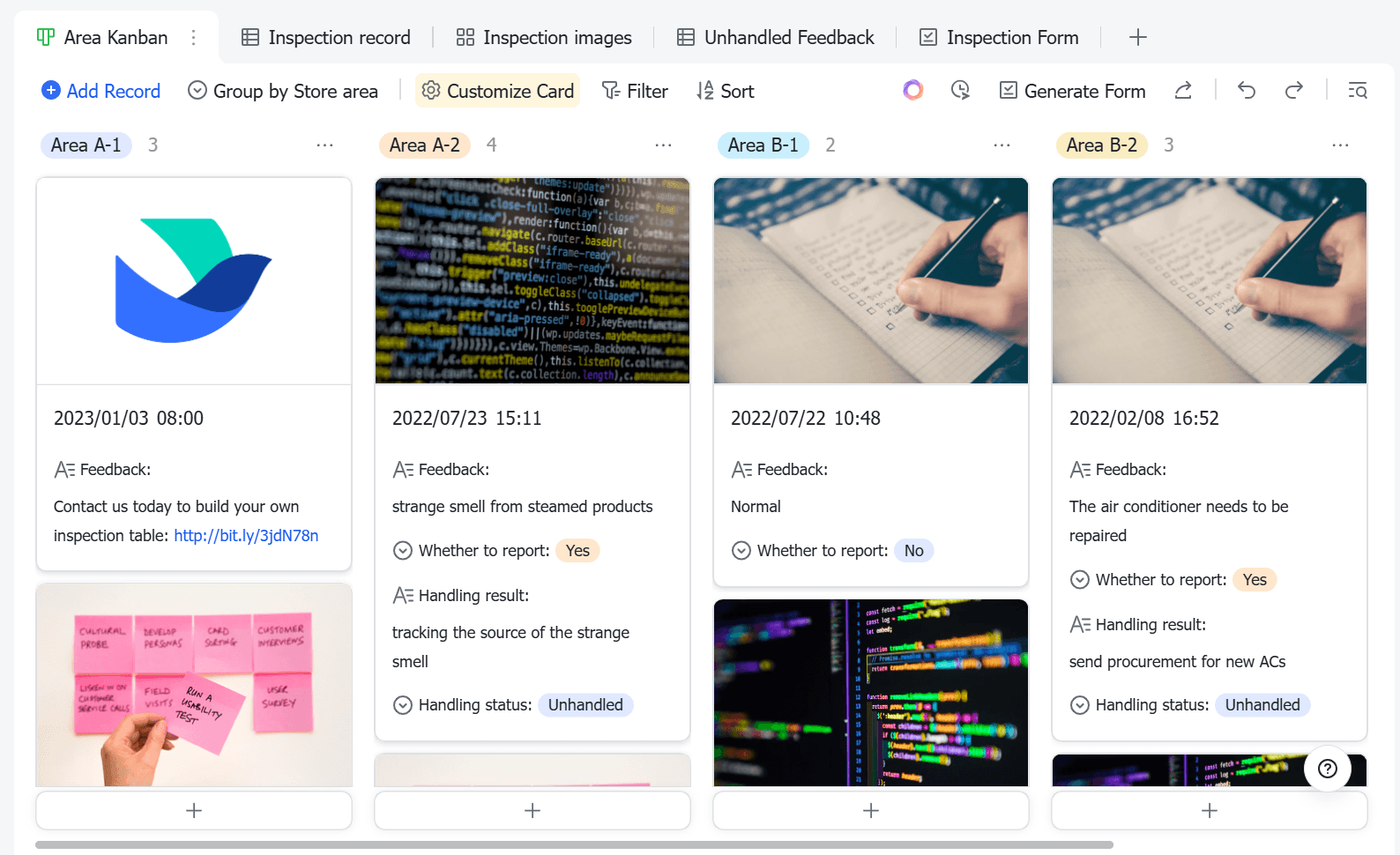This screenshot has width=1400, height=855.
Task: Click Unhandled status on strange smell card
Action: pos(585,704)
